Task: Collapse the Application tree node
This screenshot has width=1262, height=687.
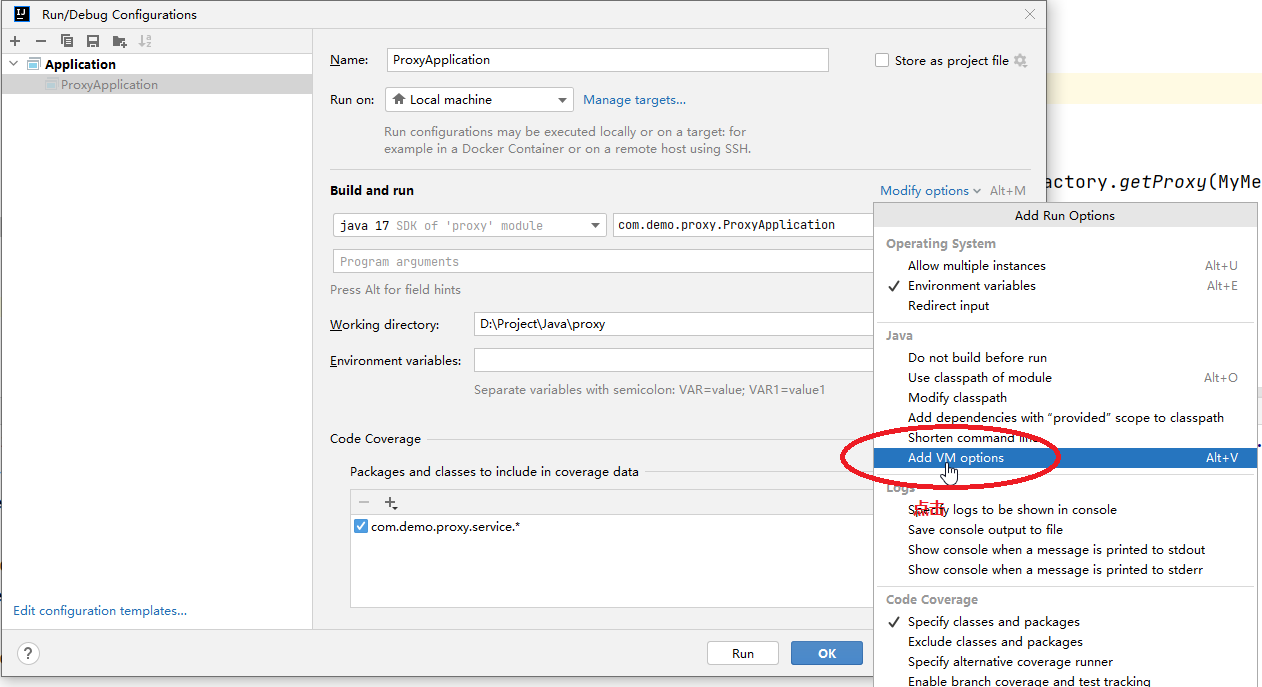Action: (13, 64)
